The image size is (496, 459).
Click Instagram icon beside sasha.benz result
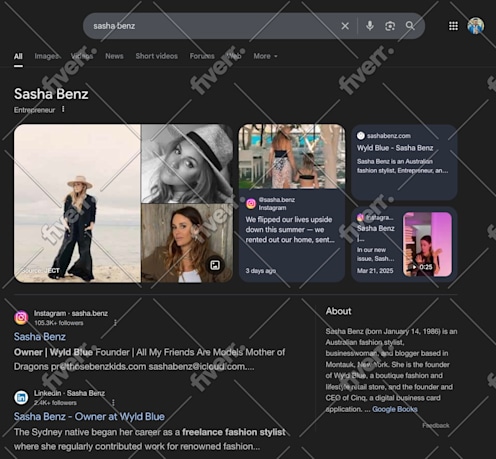click(21, 317)
